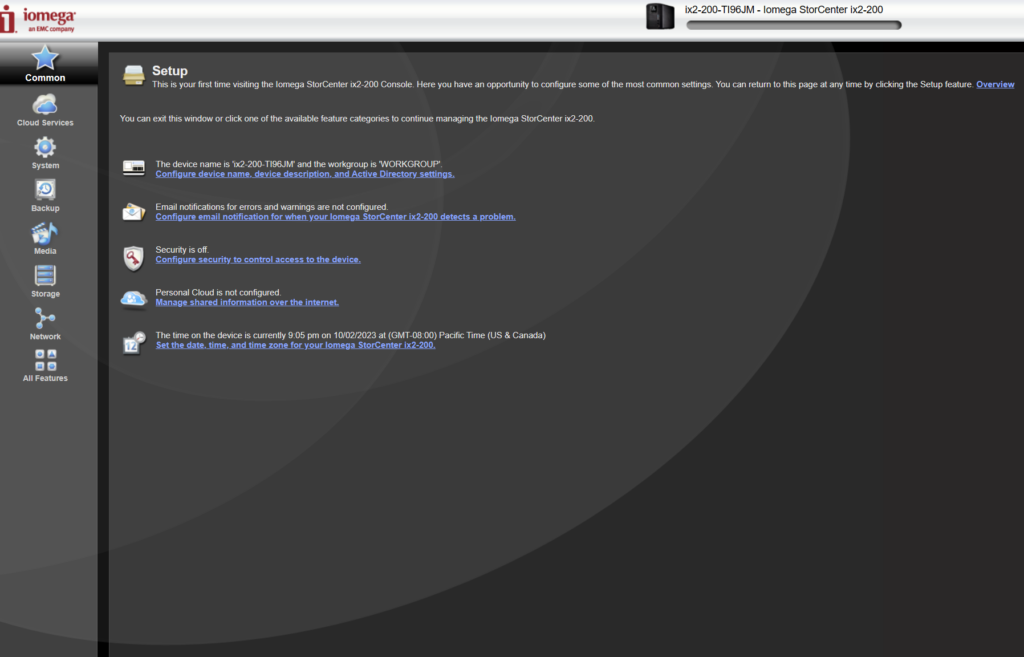Click the Setup drive icon beside heading
This screenshot has height=657, width=1024.
click(x=133, y=76)
